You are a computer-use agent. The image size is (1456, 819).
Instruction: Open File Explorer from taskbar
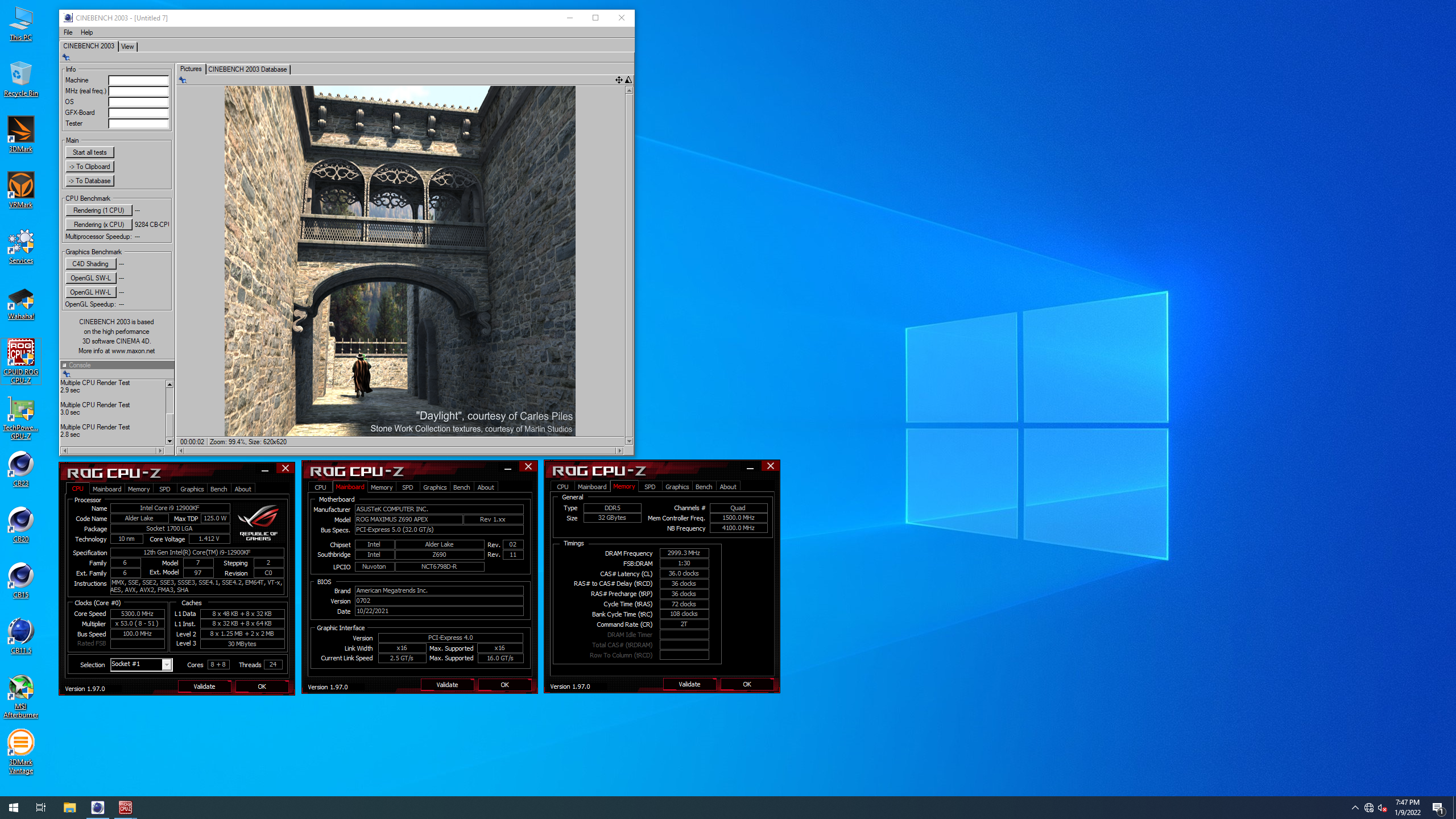coord(69,808)
